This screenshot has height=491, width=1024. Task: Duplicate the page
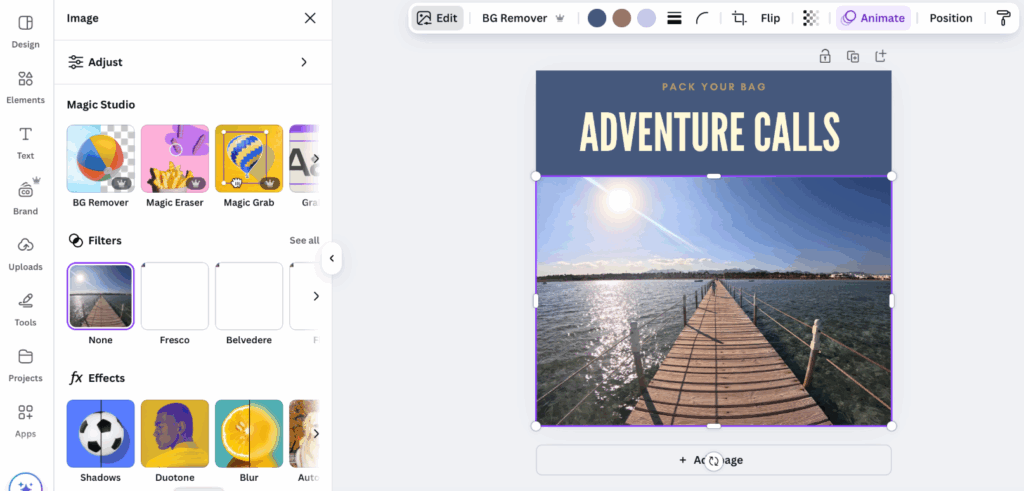[x=853, y=56]
